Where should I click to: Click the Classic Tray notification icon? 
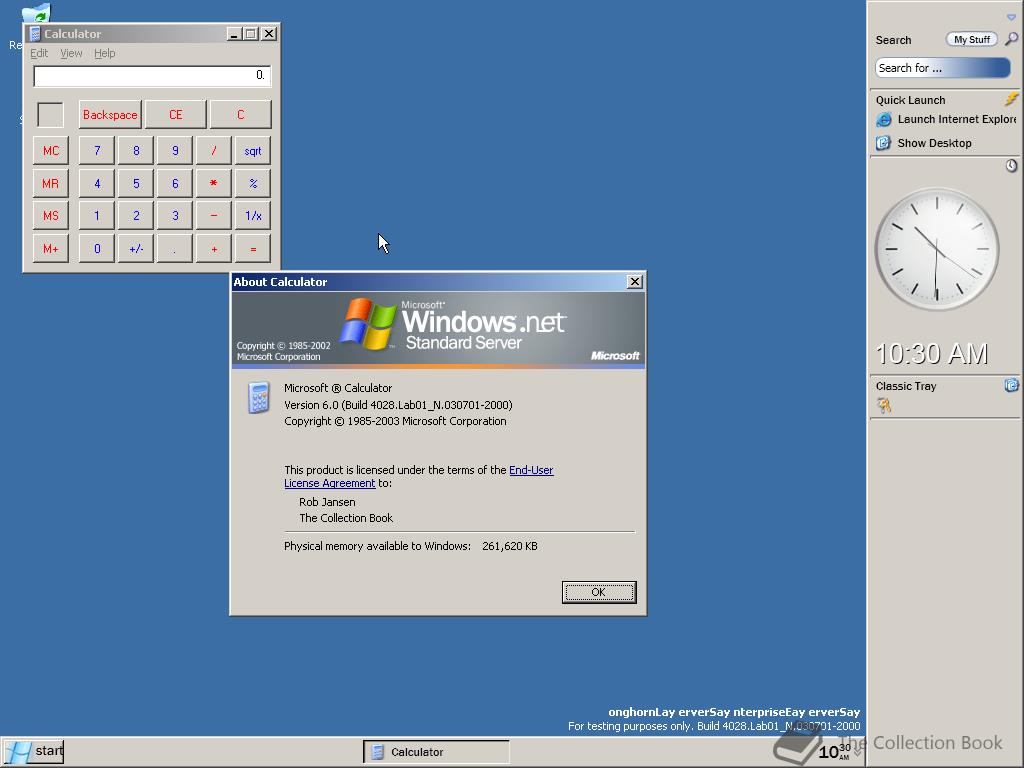(884, 406)
